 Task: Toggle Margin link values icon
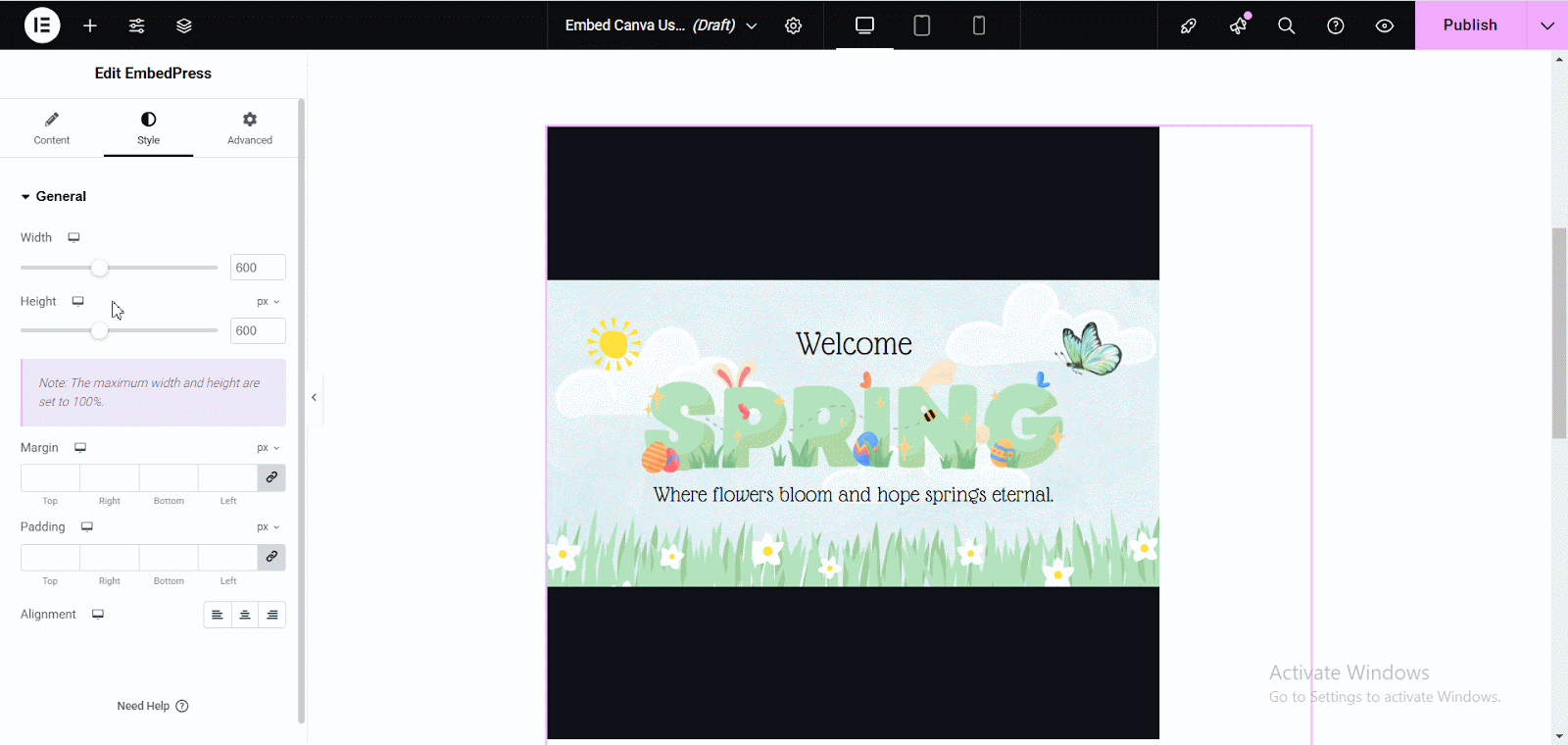271,477
